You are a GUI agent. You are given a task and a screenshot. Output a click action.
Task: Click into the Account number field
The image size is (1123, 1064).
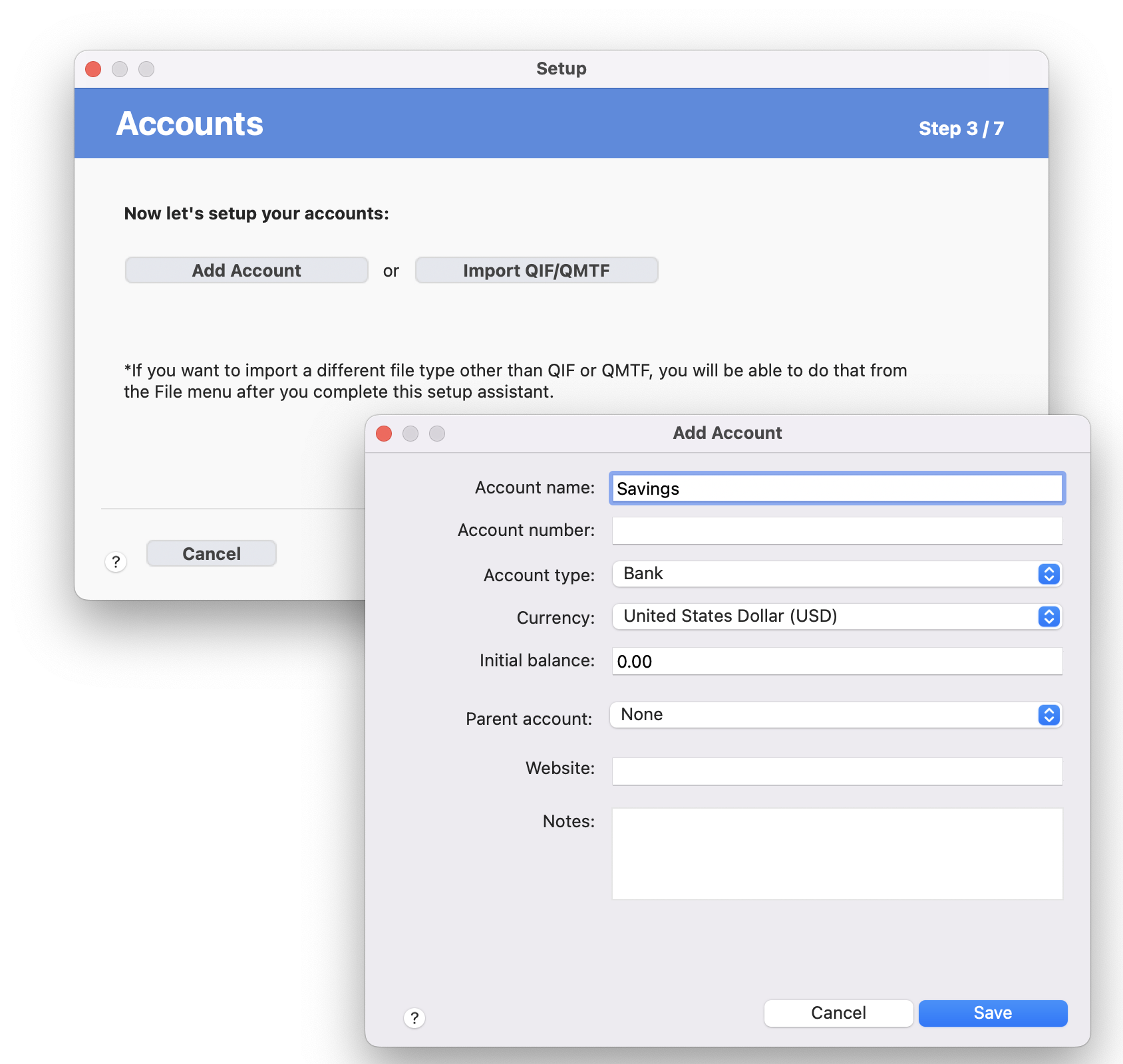(x=837, y=531)
